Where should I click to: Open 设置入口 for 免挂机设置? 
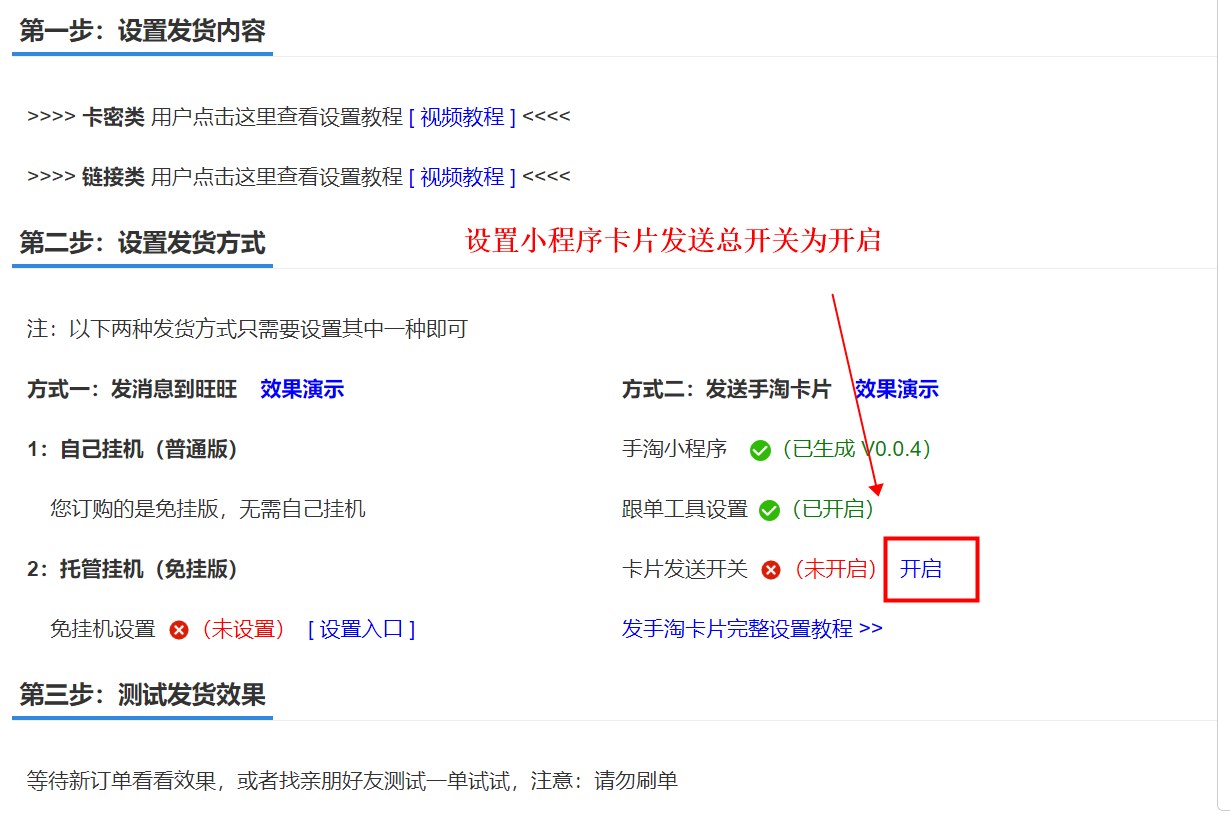361,629
